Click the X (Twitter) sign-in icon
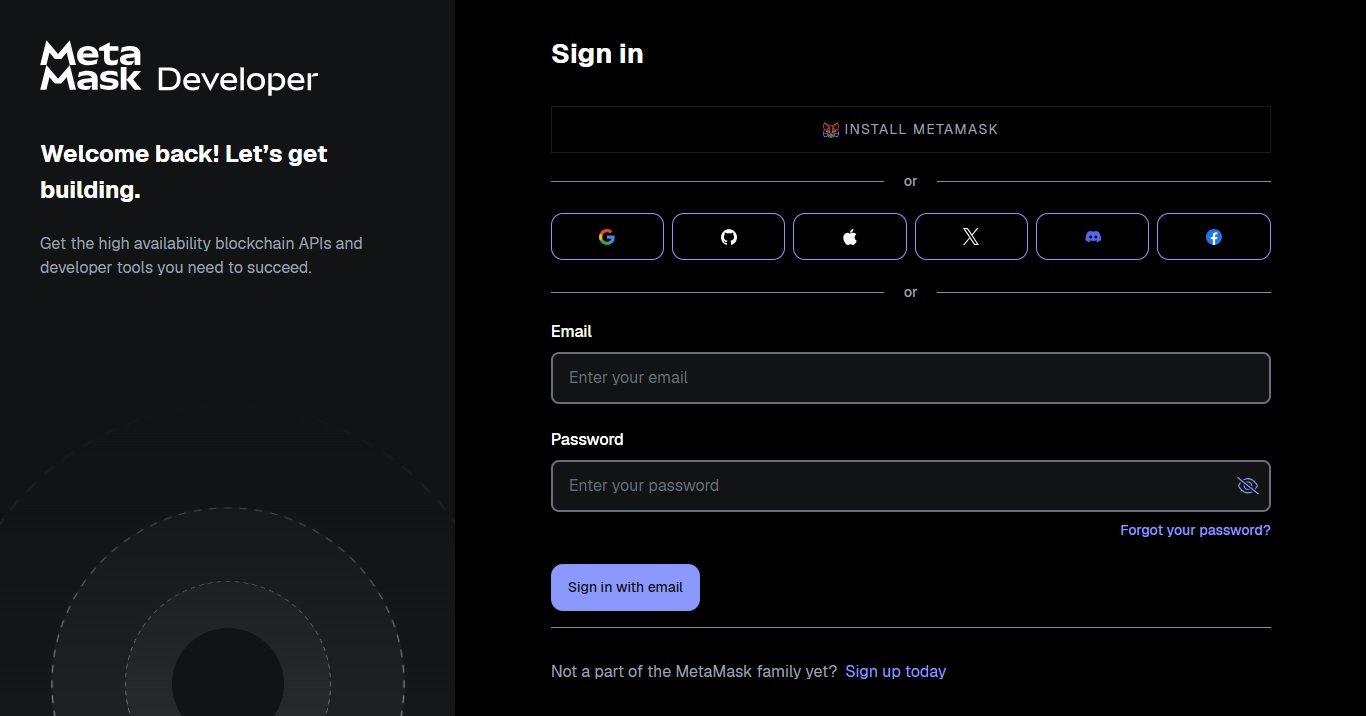Image resolution: width=1366 pixels, height=716 pixels. point(971,236)
